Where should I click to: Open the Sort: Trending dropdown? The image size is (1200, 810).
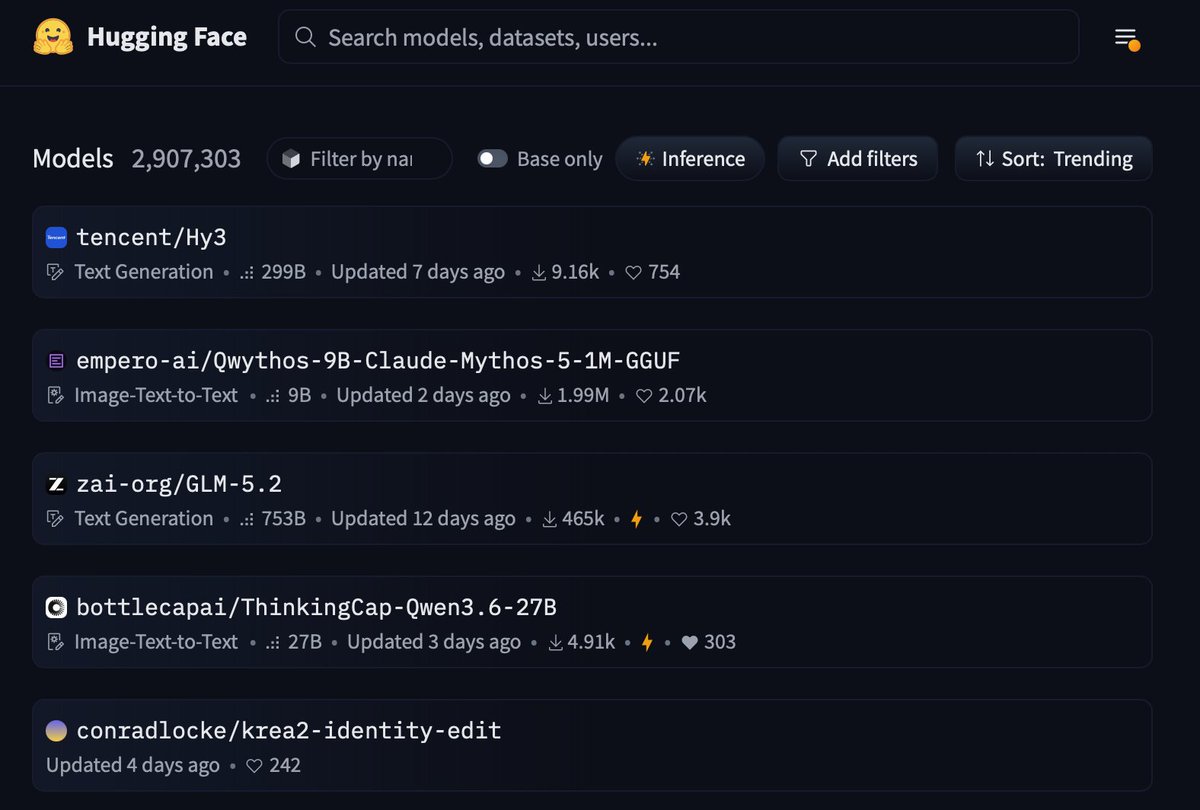click(x=1053, y=159)
